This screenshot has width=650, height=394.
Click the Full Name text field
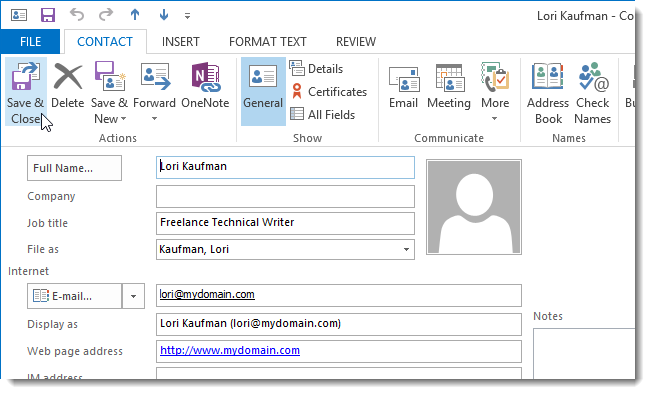click(x=285, y=167)
